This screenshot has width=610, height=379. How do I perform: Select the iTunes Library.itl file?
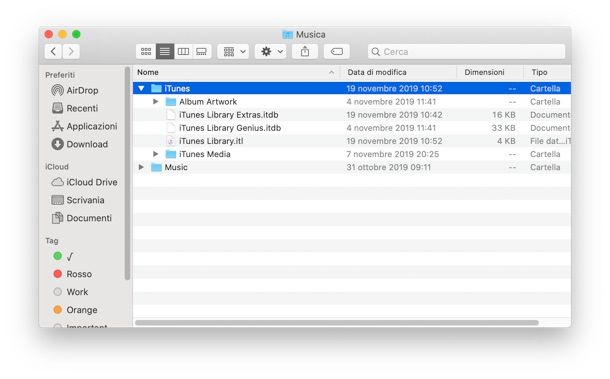[x=211, y=141]
